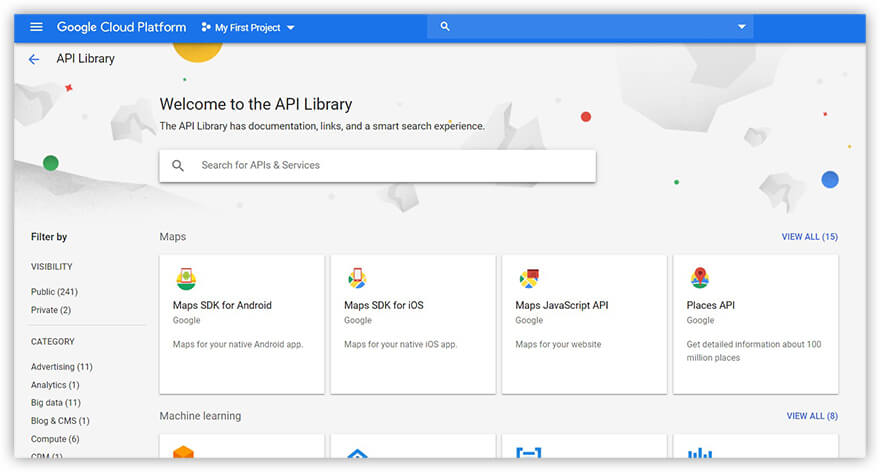Viewport: 880px width, 472px height.
Task: Click the Maps JavaScript API icon
Action: point(529,278)
